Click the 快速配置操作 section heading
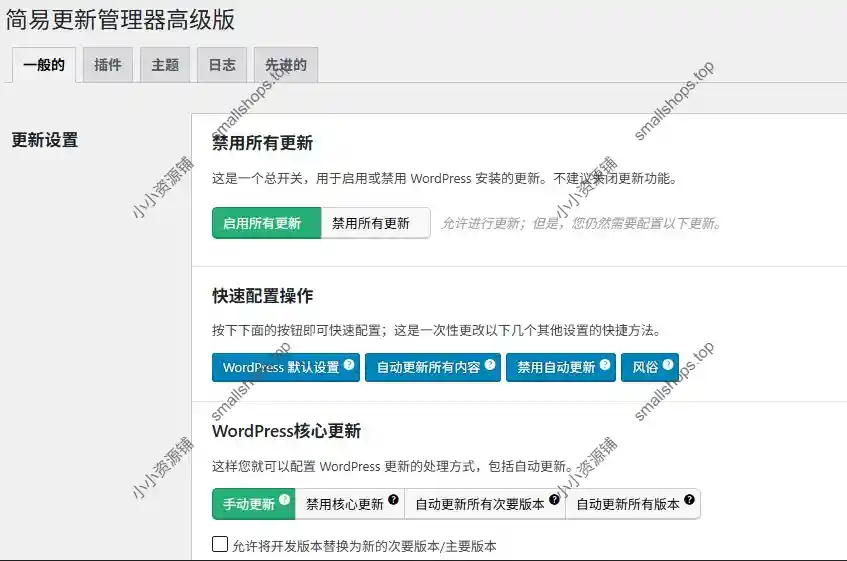Screen dimensions: 847x561 pos(263,296)
